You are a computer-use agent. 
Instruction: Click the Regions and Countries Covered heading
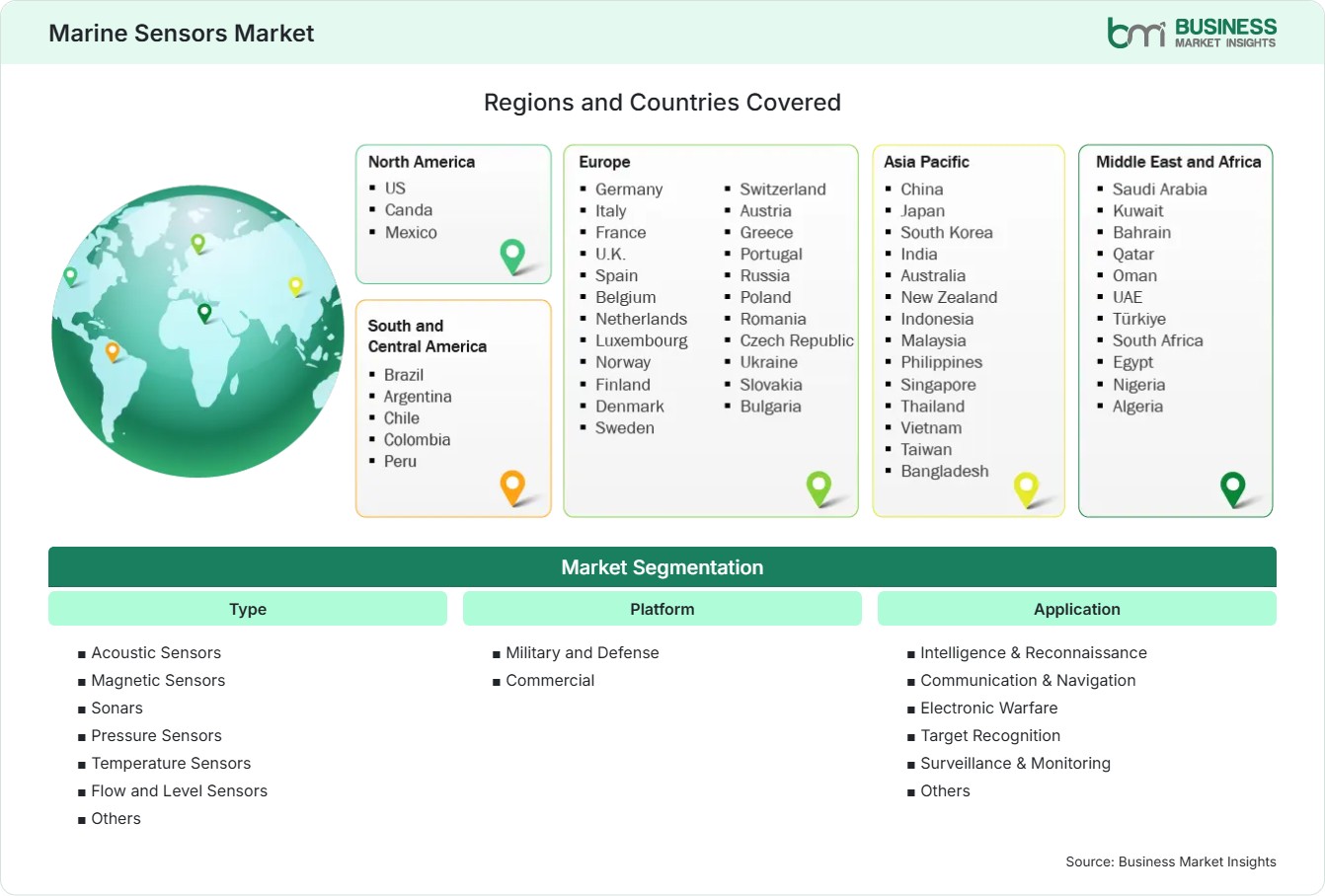(x=662, y=103)
